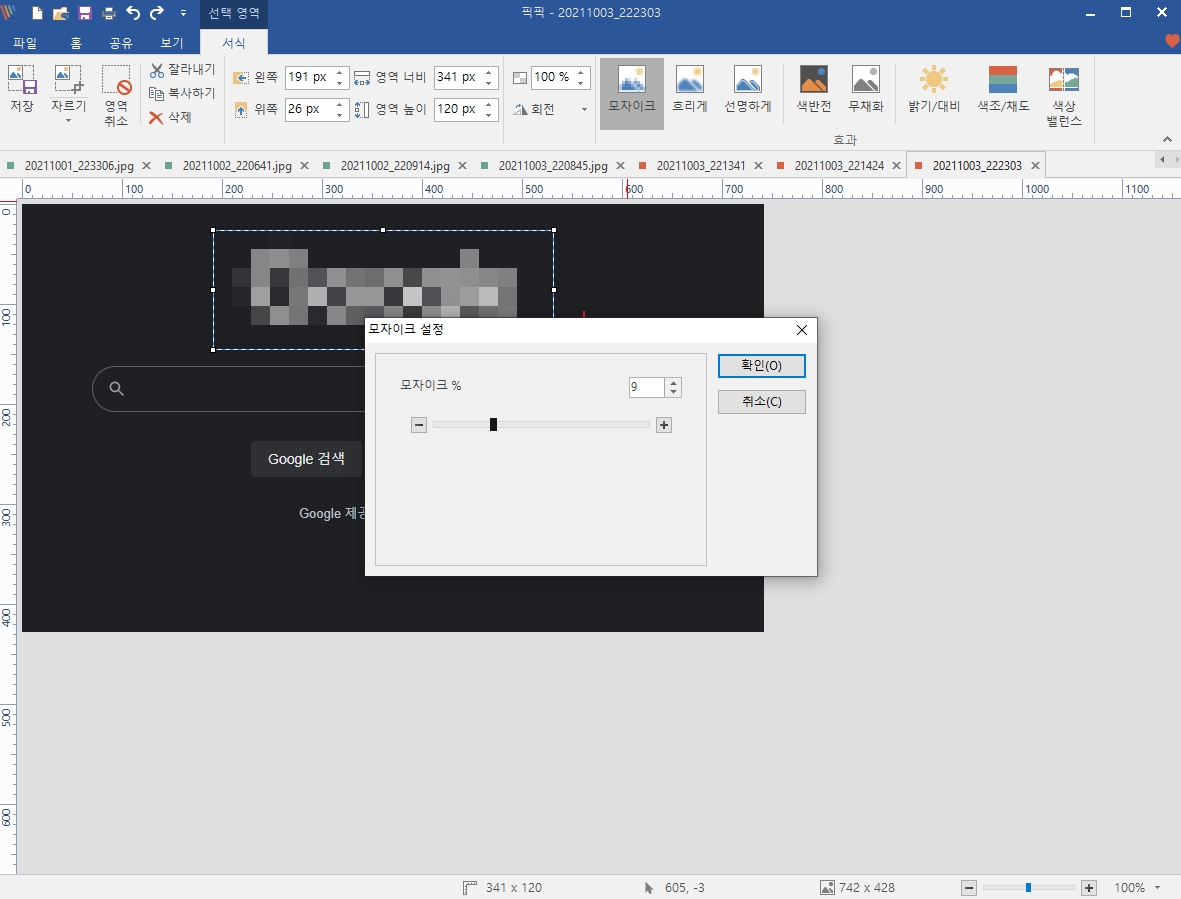Open Brightness/Contrast (밝기/대비) adjustment
This screenshot has width=1181, height=899.
[x=934, y=89]
